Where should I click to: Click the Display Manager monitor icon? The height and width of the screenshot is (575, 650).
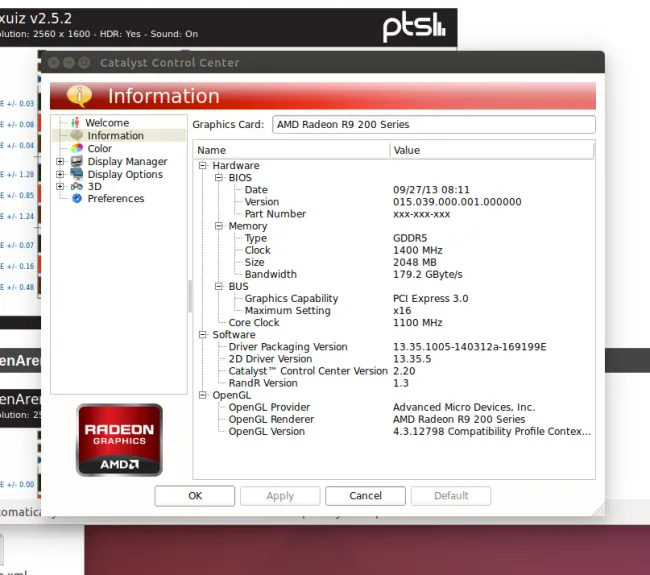tap(77, 162)
